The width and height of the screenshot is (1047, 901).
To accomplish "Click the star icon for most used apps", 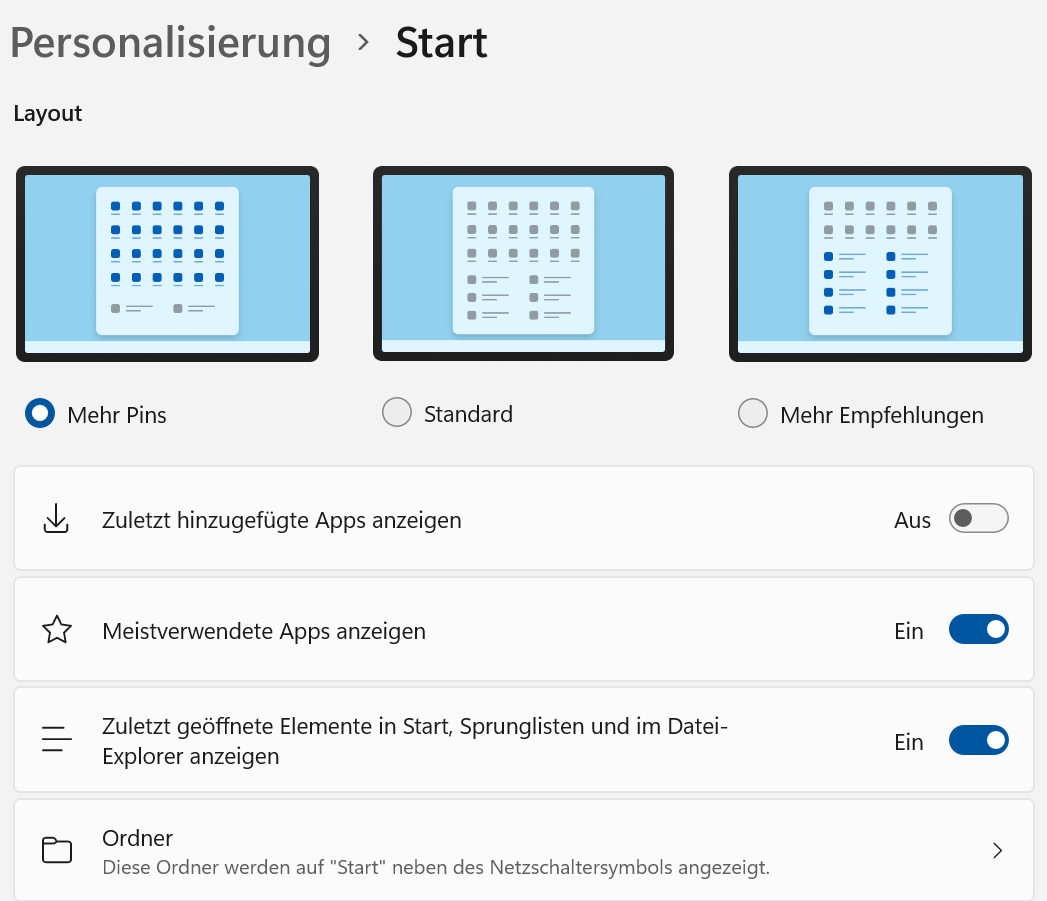I will tap(57, 631).
